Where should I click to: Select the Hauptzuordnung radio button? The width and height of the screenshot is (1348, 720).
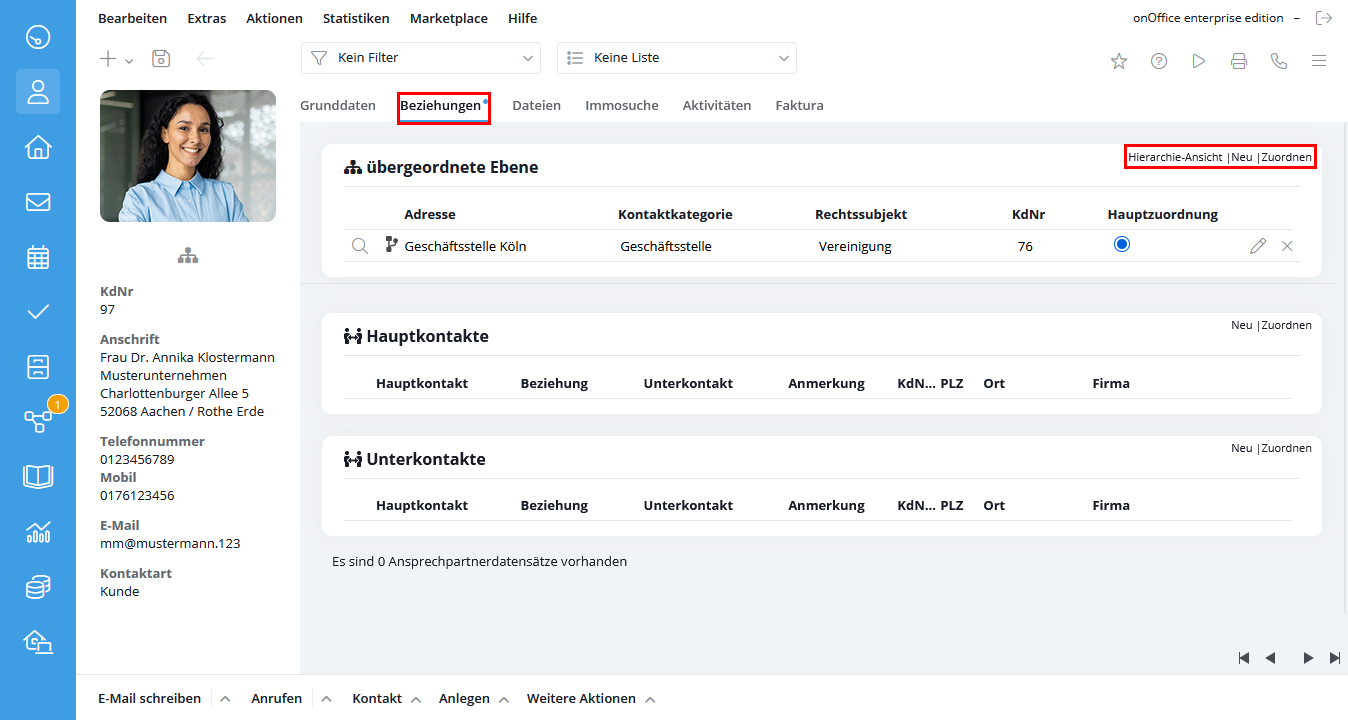(x=1122, y=244)
